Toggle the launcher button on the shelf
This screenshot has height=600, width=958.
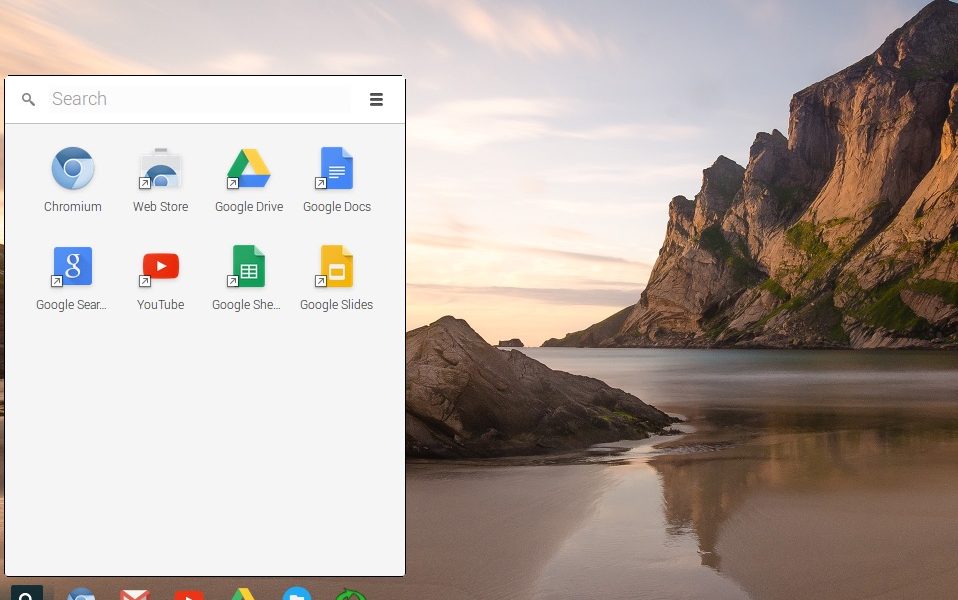coord(27,593)
